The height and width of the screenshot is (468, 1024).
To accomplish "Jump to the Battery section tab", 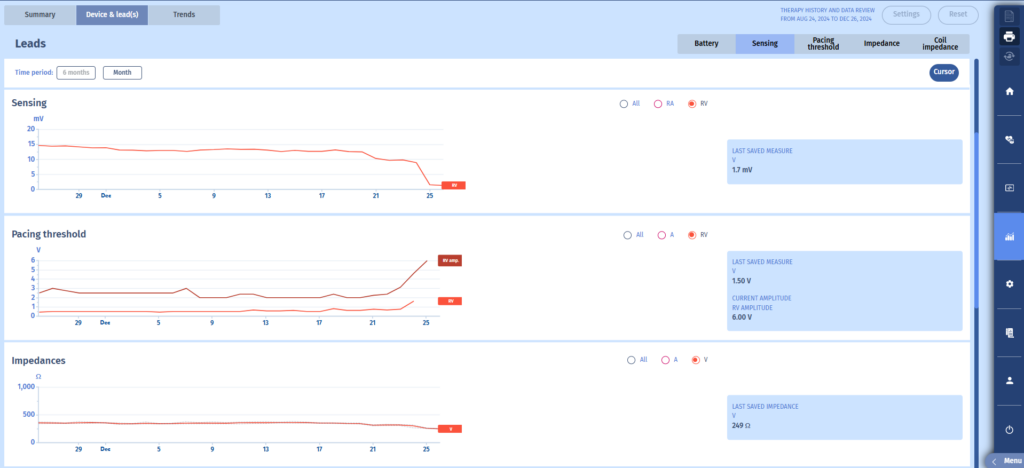I will tap(706, 44).
